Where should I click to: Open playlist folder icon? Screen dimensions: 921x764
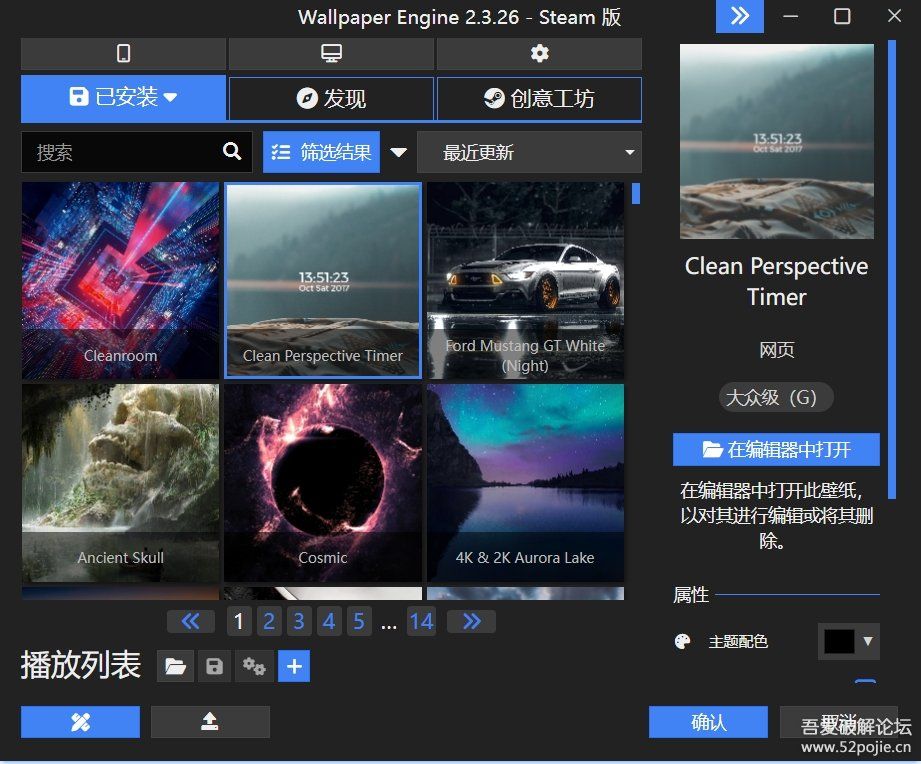pos(175,667)
